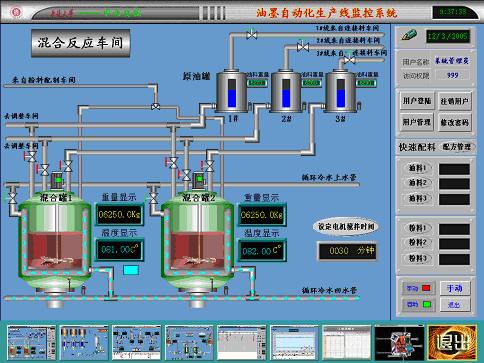Click the cooling water inlet valve left of 混合罐2

click(153, 198)
